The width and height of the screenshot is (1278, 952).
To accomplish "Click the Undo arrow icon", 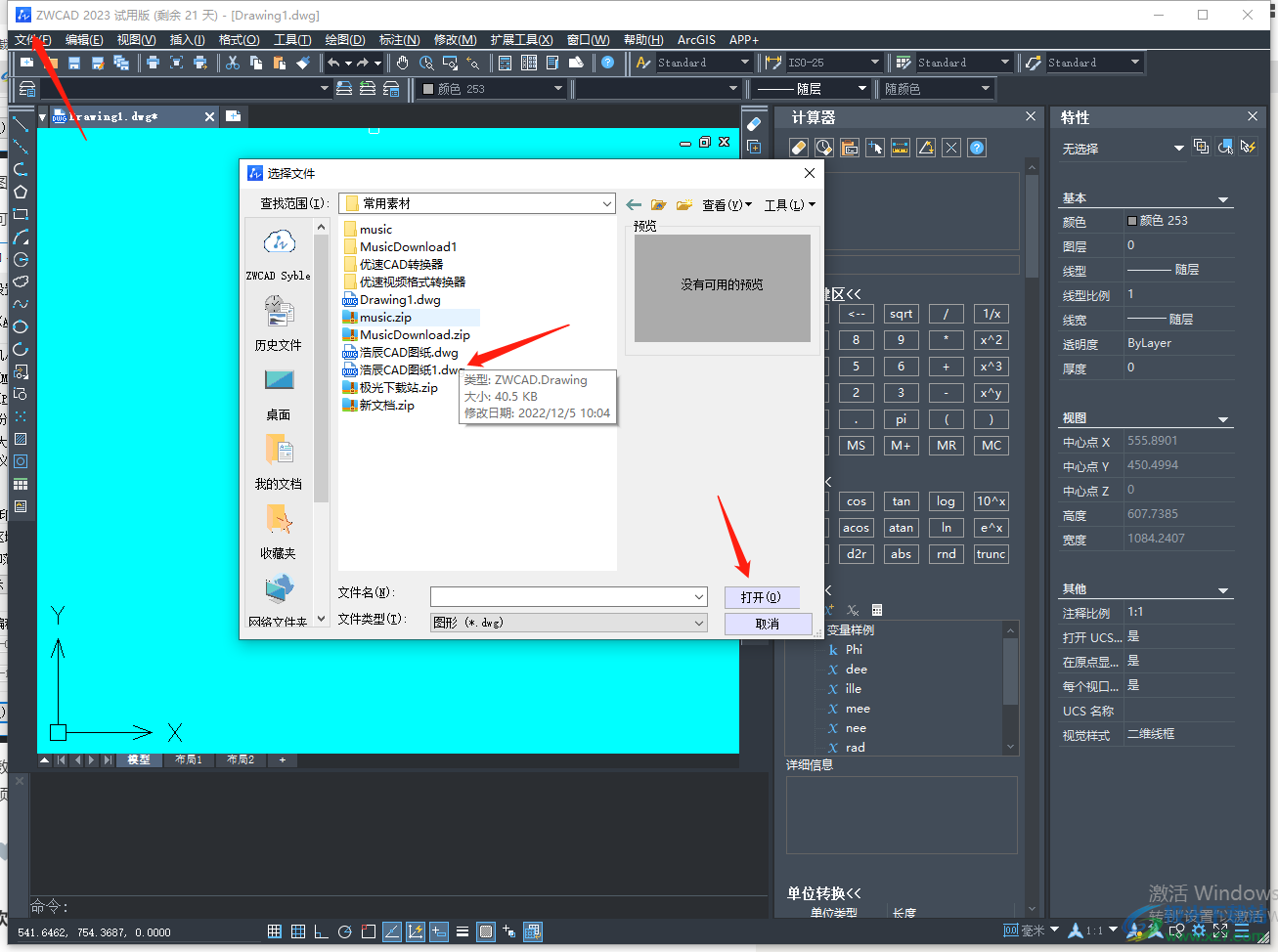I will [x=333, y=63].
